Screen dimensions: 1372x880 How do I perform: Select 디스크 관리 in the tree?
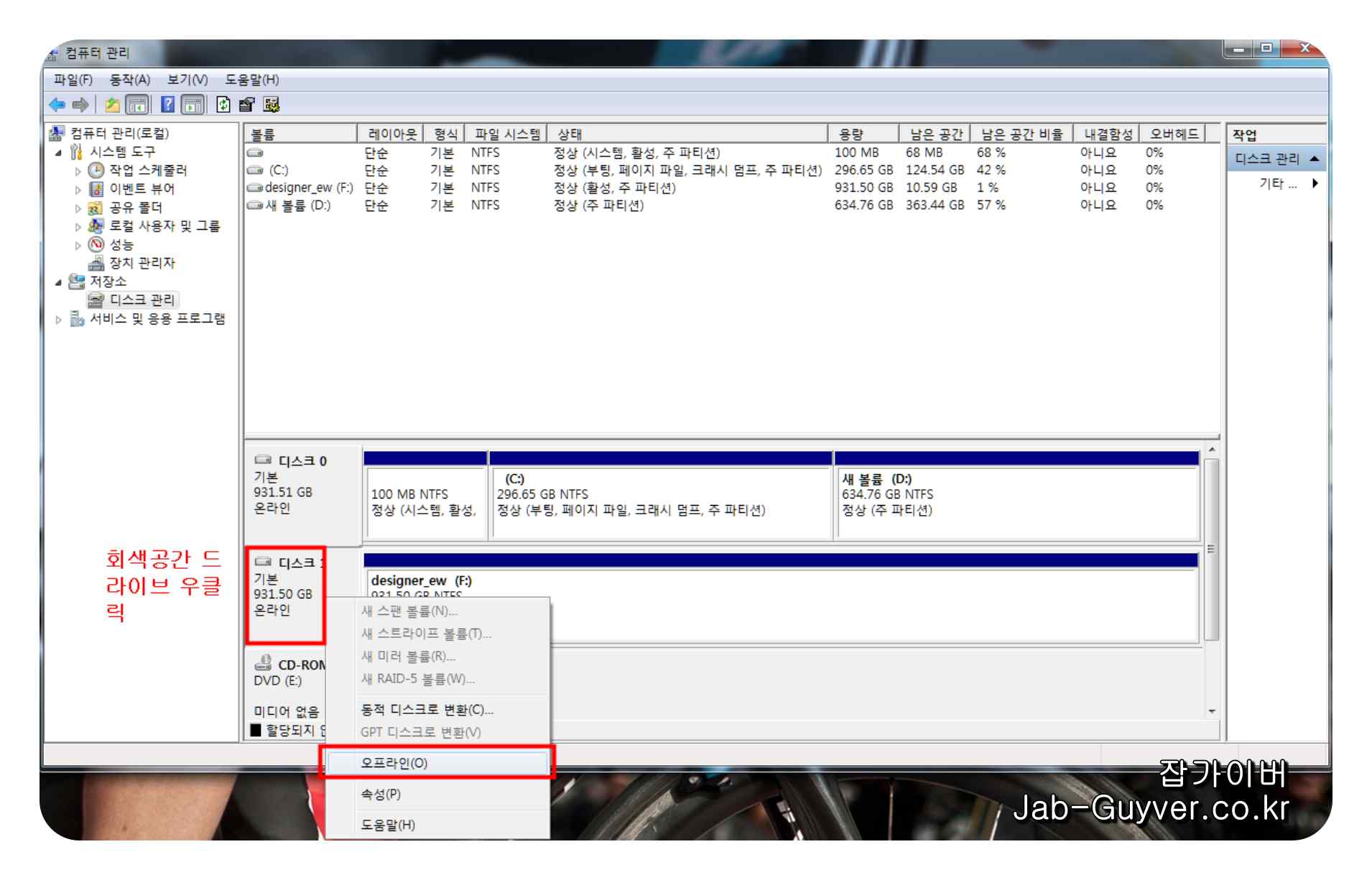click(x=142, y=300)
